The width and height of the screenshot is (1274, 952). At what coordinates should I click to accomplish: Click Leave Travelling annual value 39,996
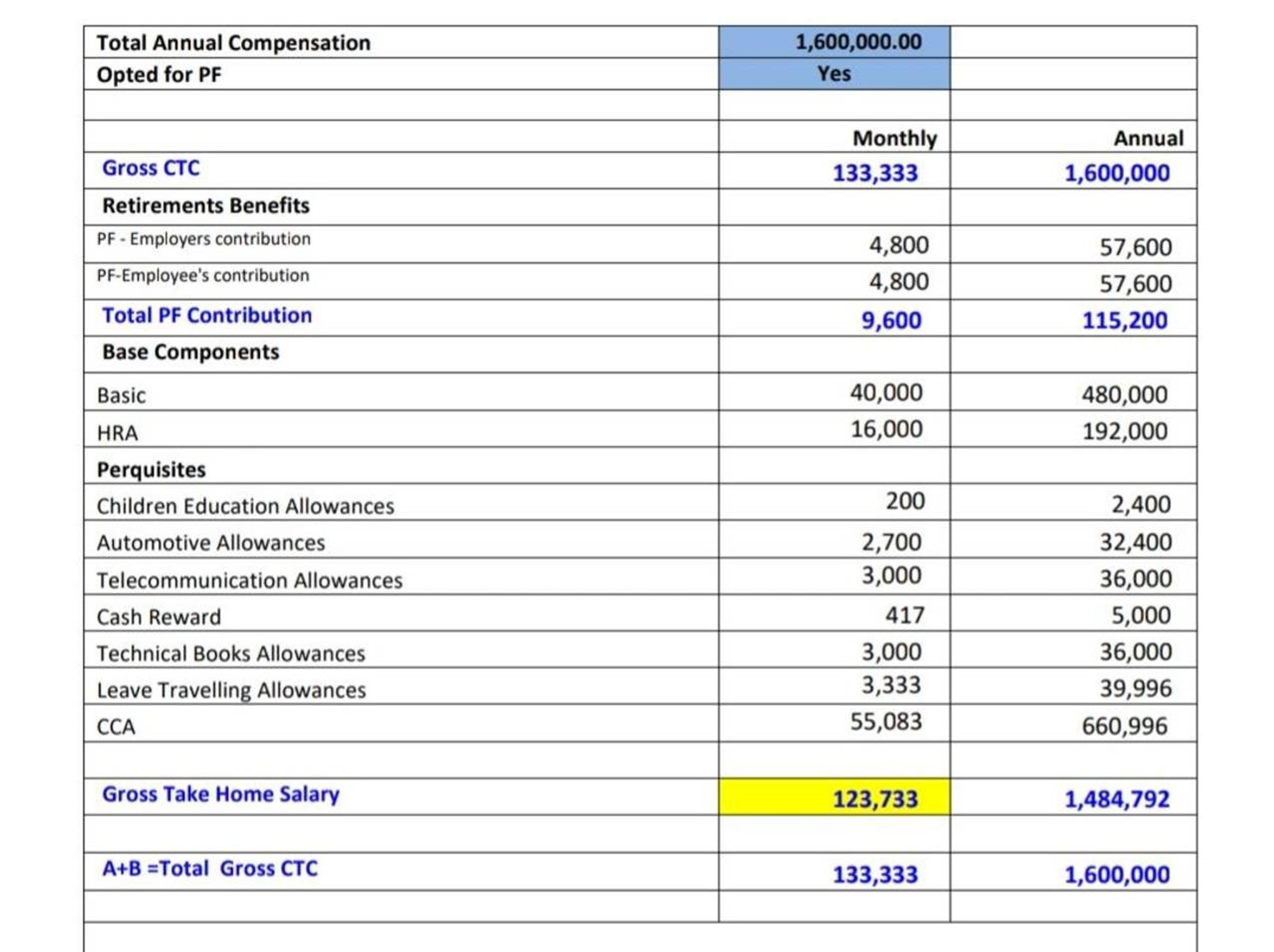tap(1135, 688)
